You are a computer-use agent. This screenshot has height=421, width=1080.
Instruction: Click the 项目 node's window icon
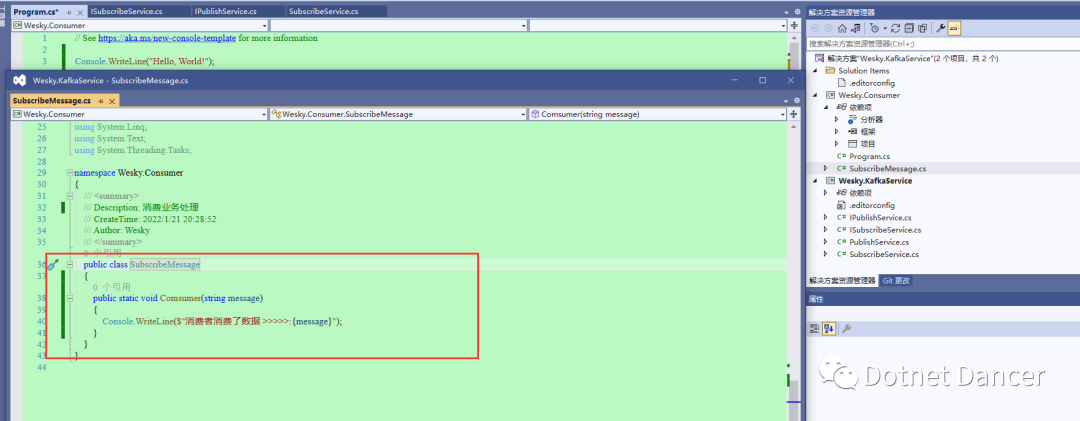(x=852, y=144)
